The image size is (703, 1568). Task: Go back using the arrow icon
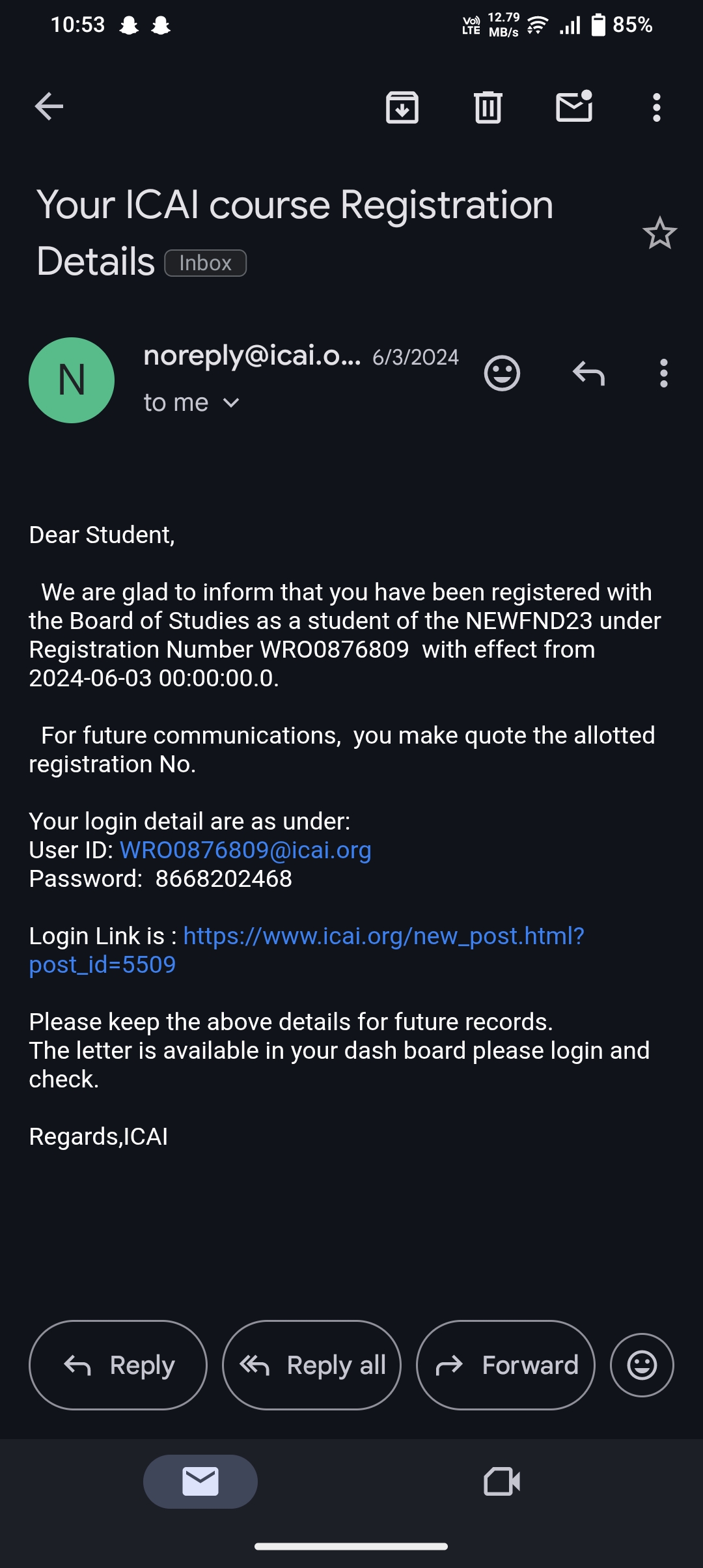click(x=49, y=107)
